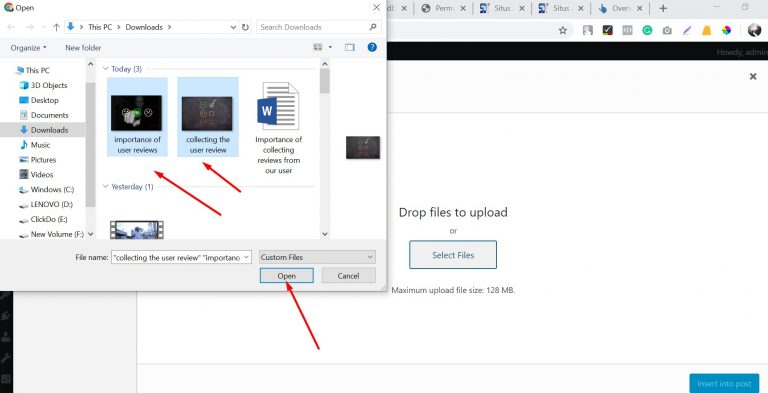The width and height of the screenshot is (768, 393).
Task: Toggle the preview pane icon
Action: (349, 47)
